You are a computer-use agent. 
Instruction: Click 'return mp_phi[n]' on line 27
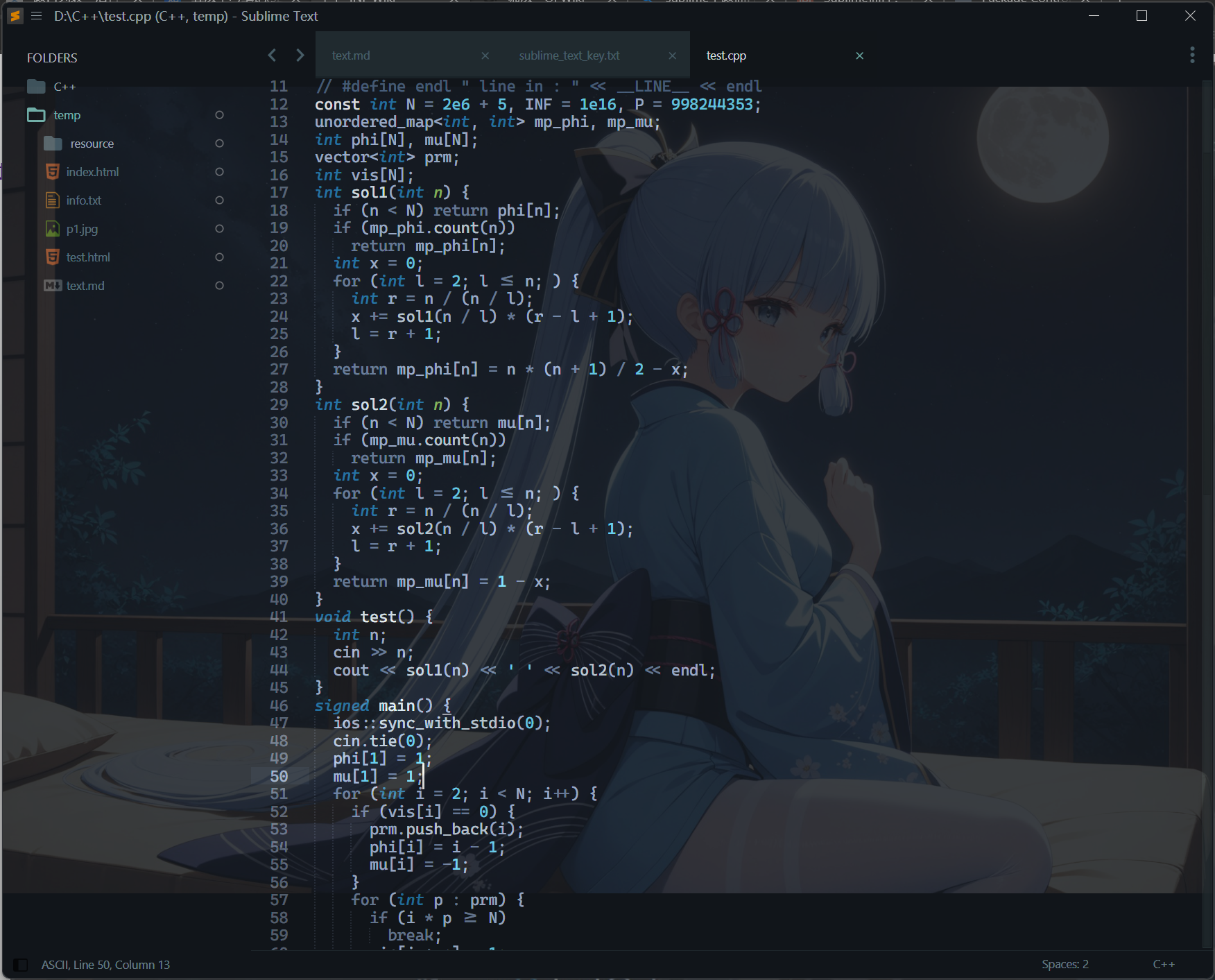coord(406,369)
